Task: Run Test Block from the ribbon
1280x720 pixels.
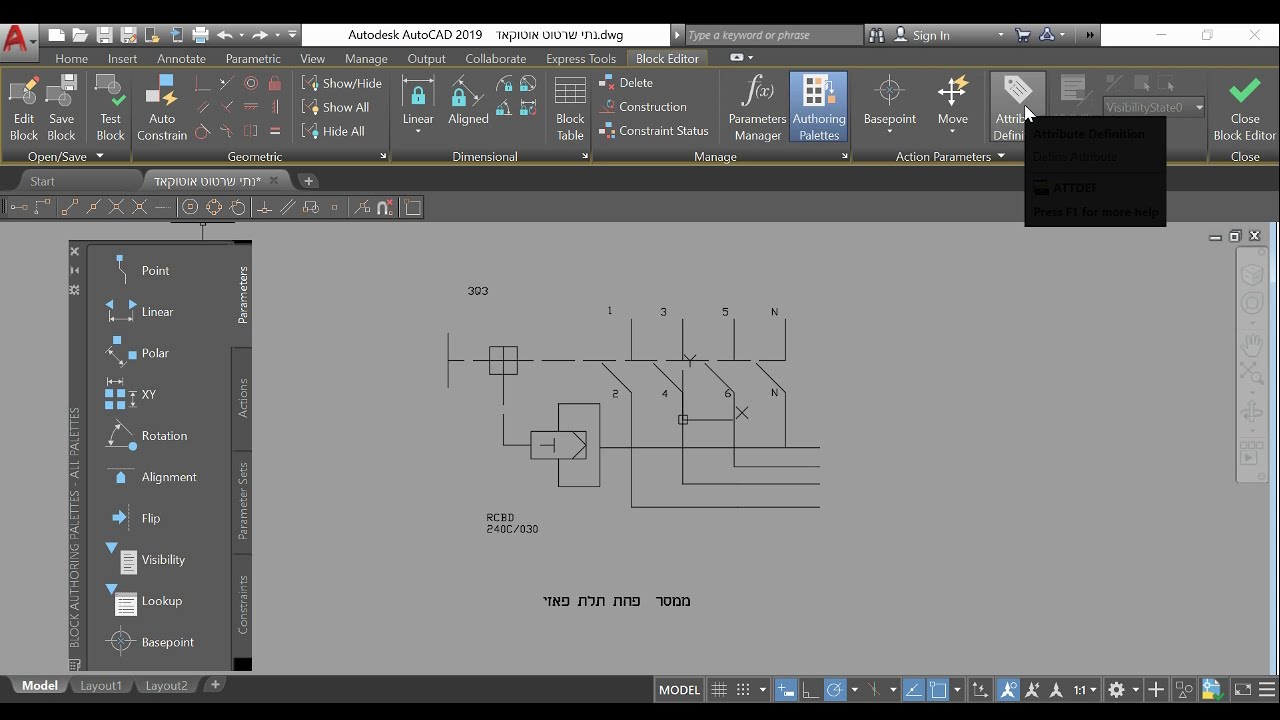Action: click(110, 108)
